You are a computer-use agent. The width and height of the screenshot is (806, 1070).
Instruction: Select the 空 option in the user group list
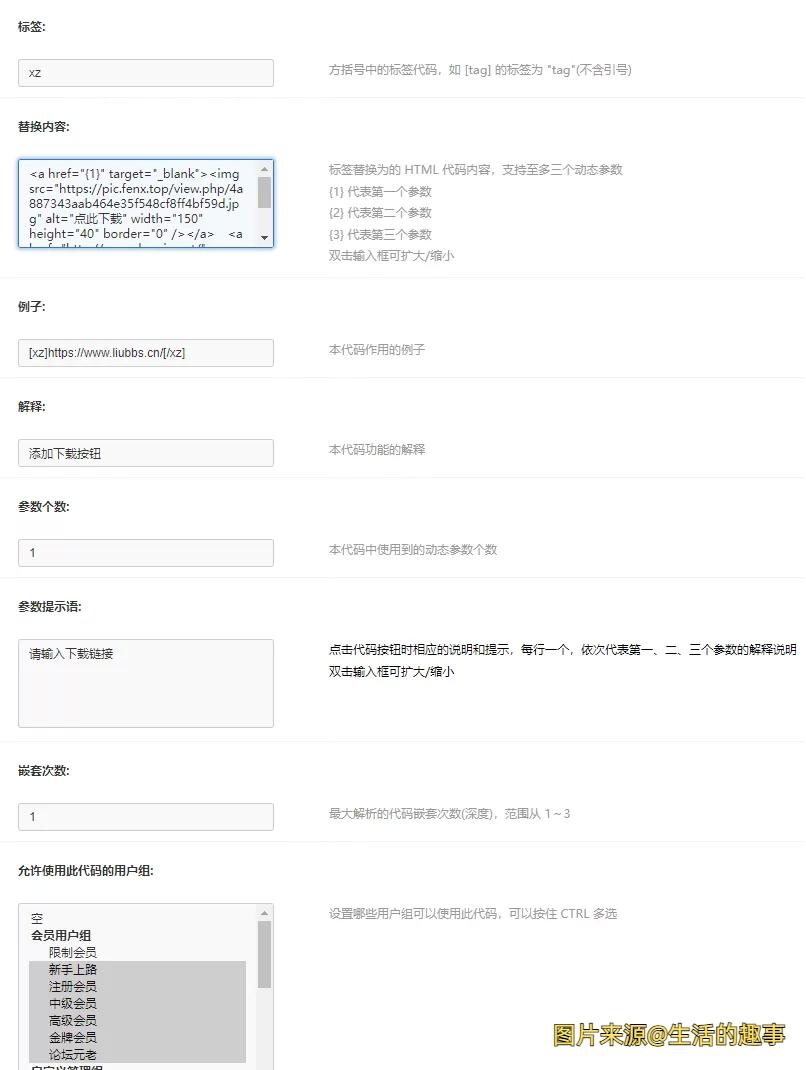37,918
